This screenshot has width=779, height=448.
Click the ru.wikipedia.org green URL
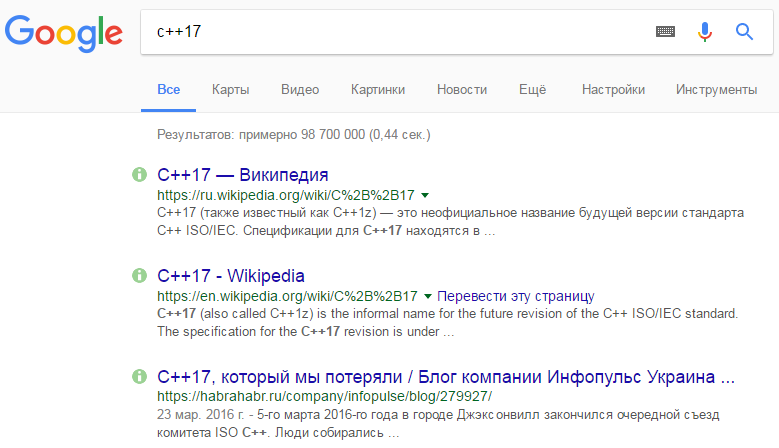coord(286,195)
